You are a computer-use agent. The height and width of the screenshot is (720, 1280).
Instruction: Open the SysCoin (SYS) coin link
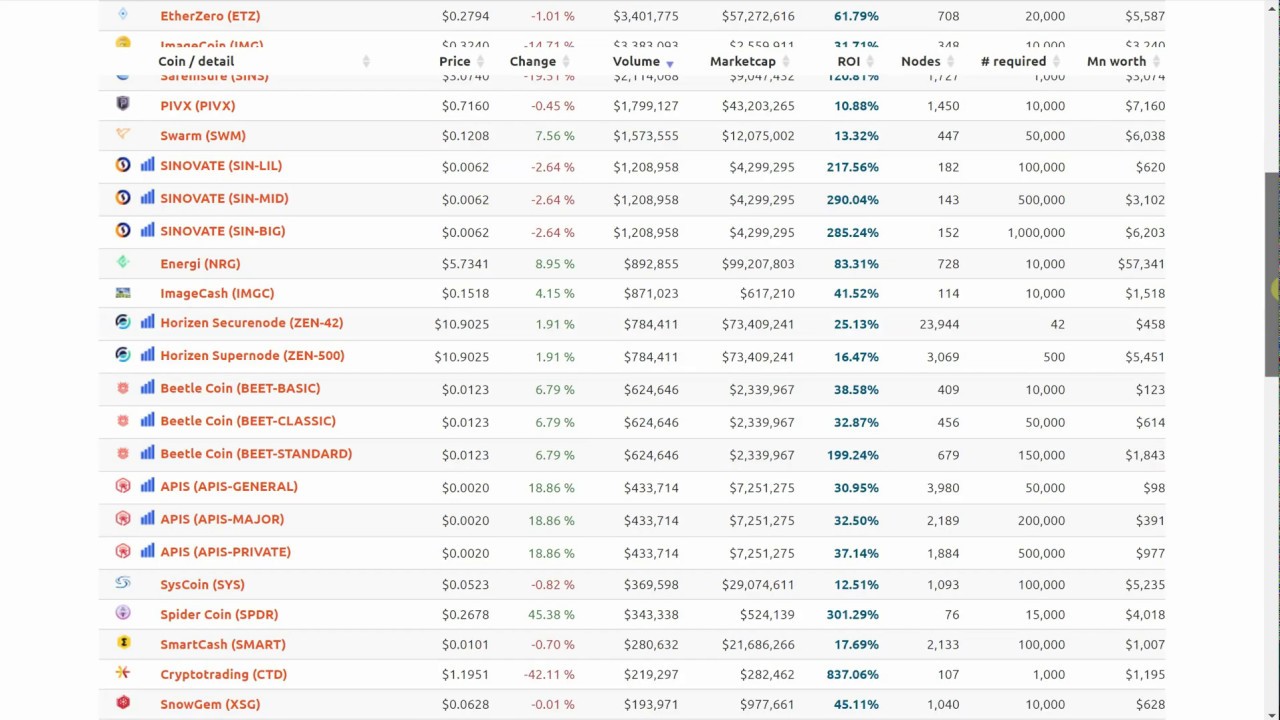(202, 584)
